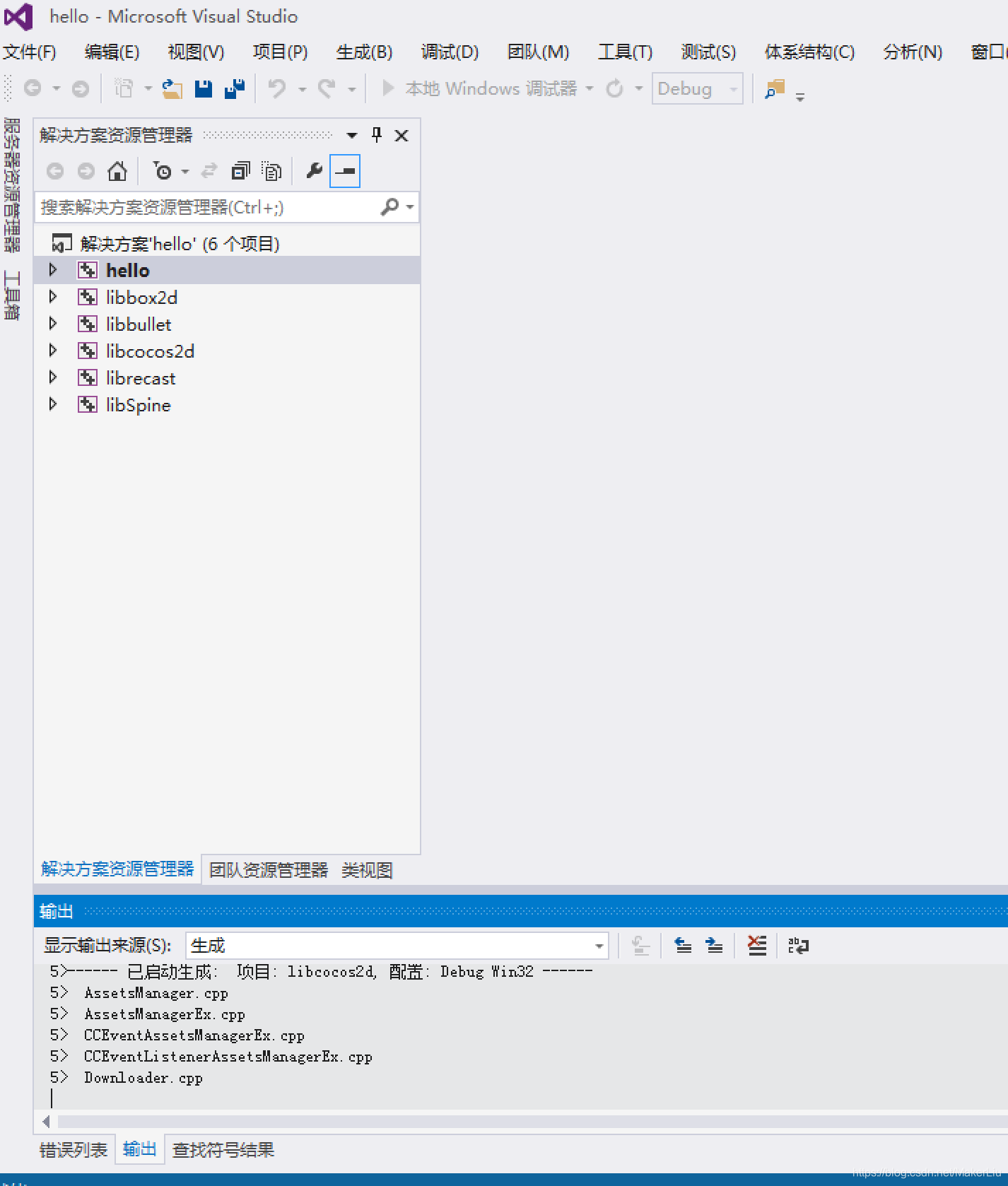The image size is (1008, 1186).
Task: Open Properties via the wrench icon
Action: click(x=314, y=171)
